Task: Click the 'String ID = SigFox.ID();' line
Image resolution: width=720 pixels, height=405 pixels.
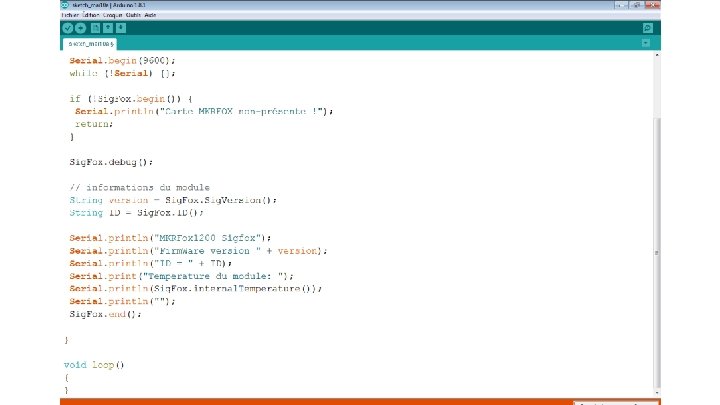Action: click(136, 213)
